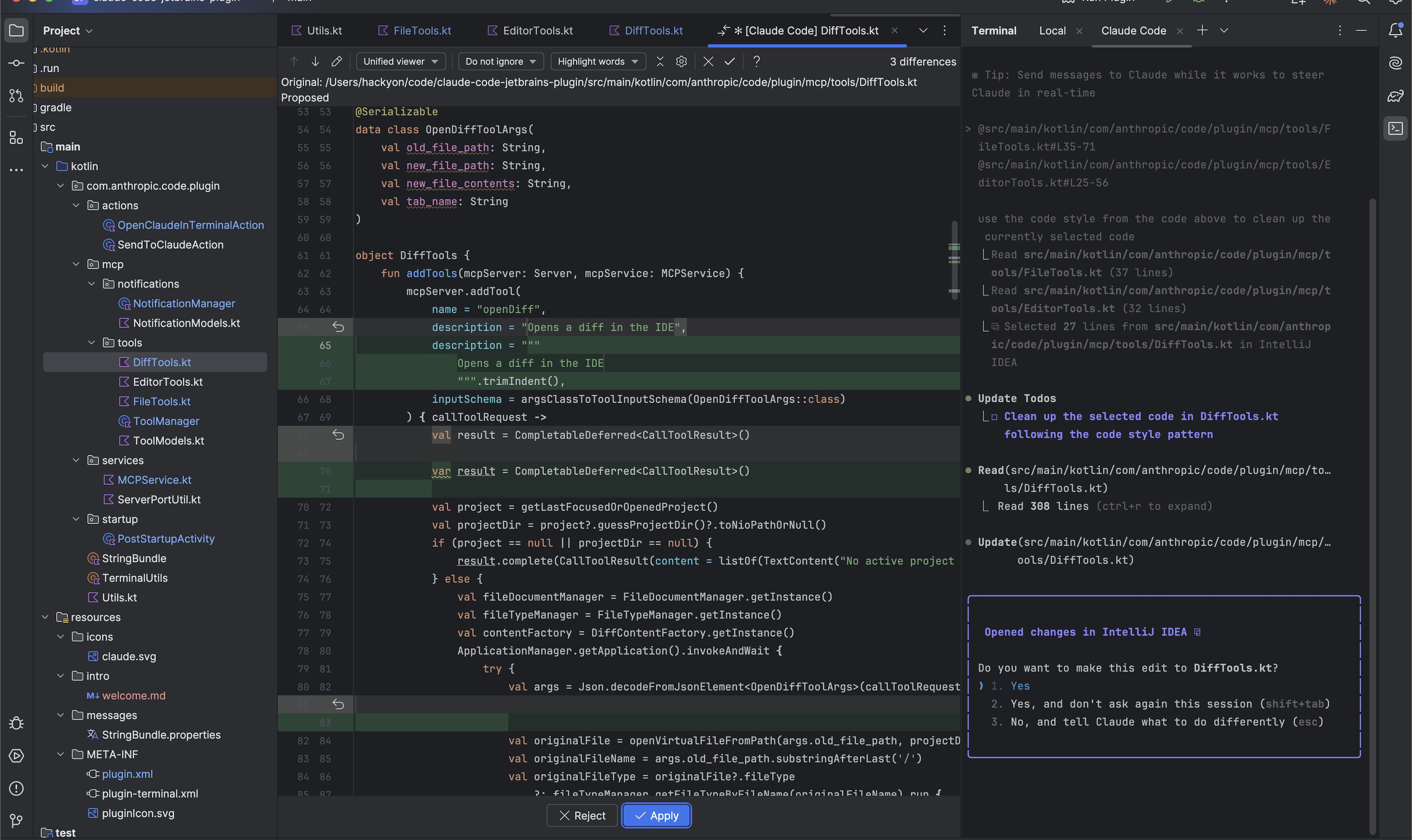Viewport: 1412px width, 840px height.
Task: Jump to previous difference arrow
Action: tap(294, 61)
